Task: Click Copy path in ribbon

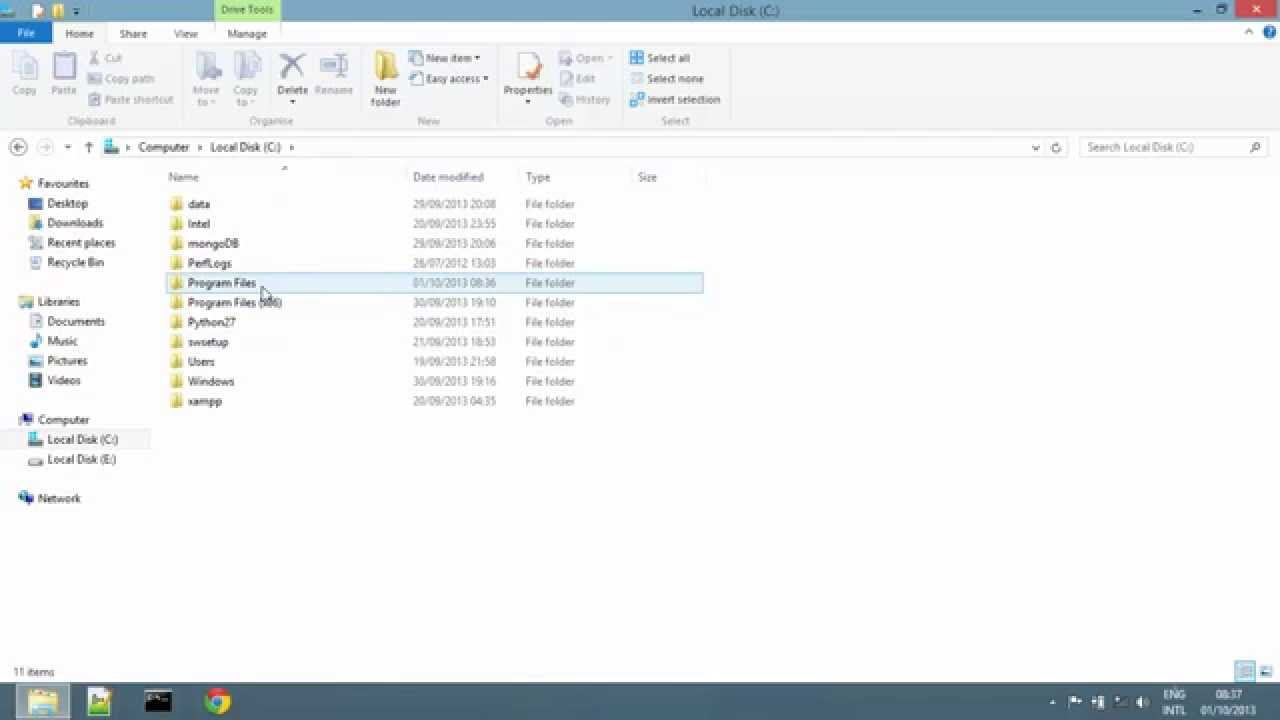Action: [121, 79]
